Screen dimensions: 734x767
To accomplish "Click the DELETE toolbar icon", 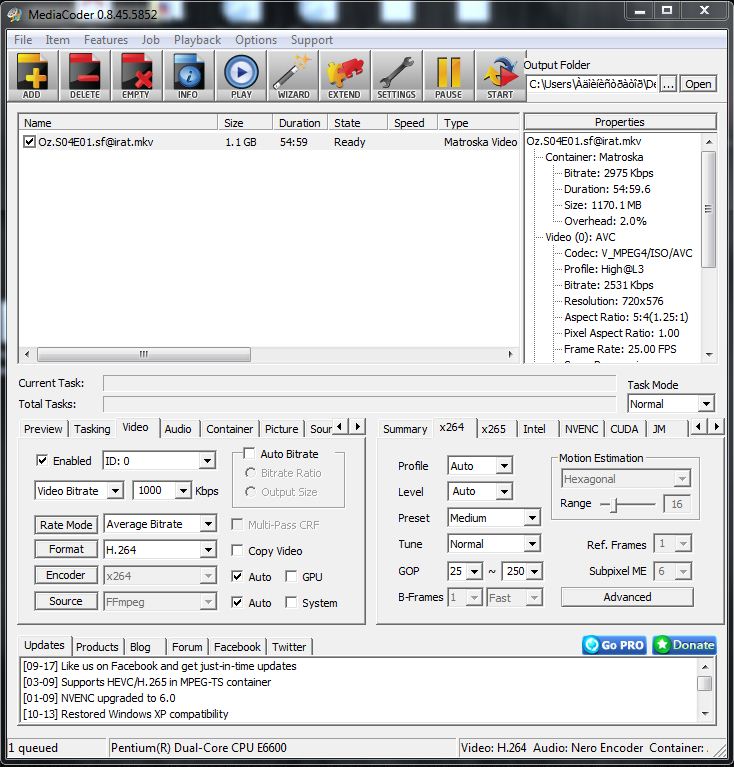I will (x=85, y=76).
